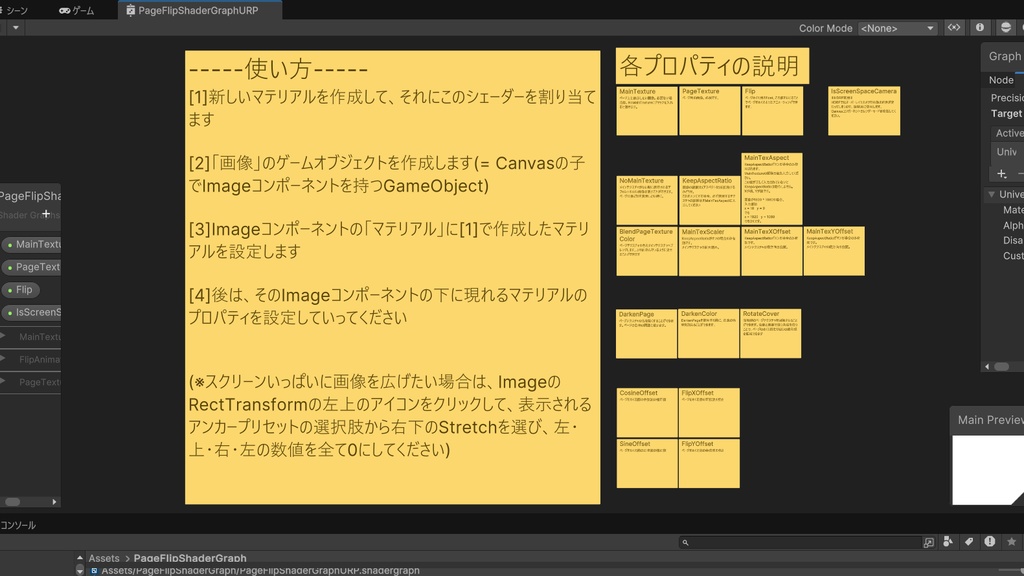The width and height of the screenshot is (1024, 576).
Task: Click the favorites star icon
Action: 1012,541
